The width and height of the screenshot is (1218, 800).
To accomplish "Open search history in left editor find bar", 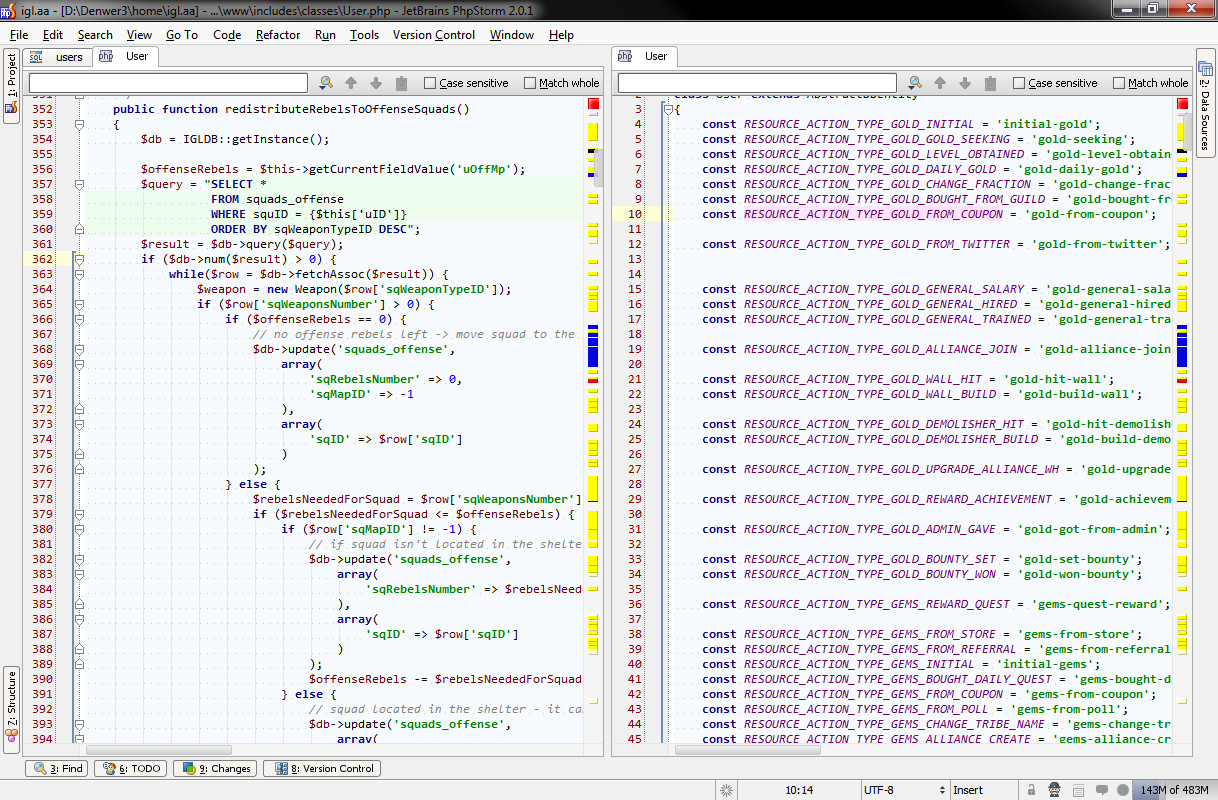I will point(326,83).
